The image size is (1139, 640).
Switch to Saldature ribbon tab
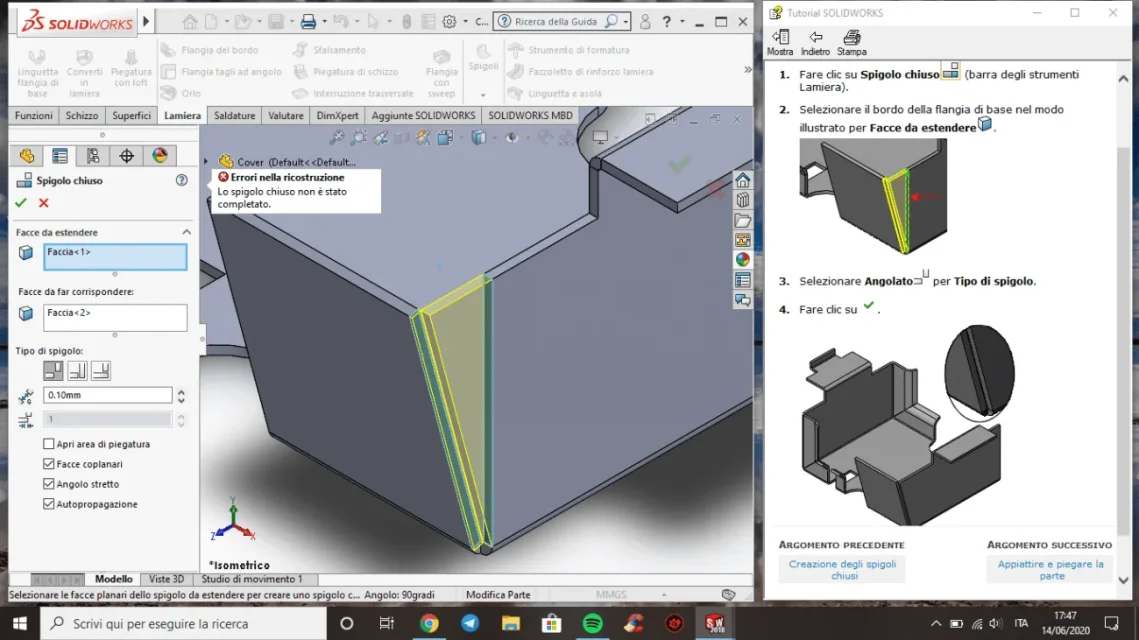235,116
